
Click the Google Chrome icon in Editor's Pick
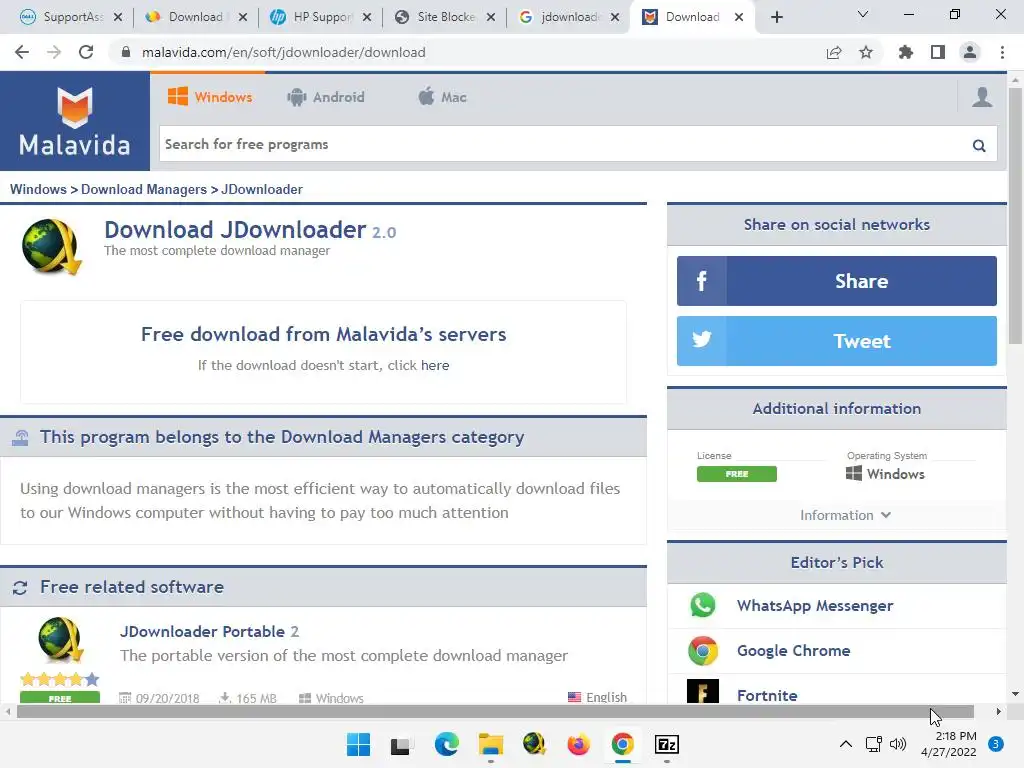click(x=703, y=650)
